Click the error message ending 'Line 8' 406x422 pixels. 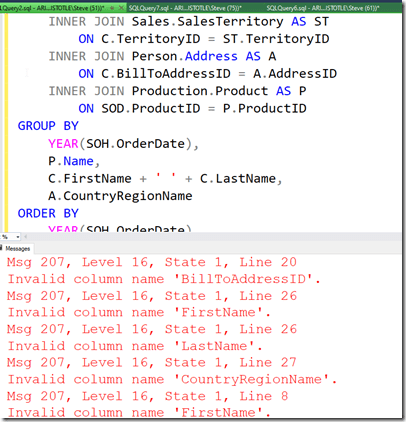pos(148,396)
